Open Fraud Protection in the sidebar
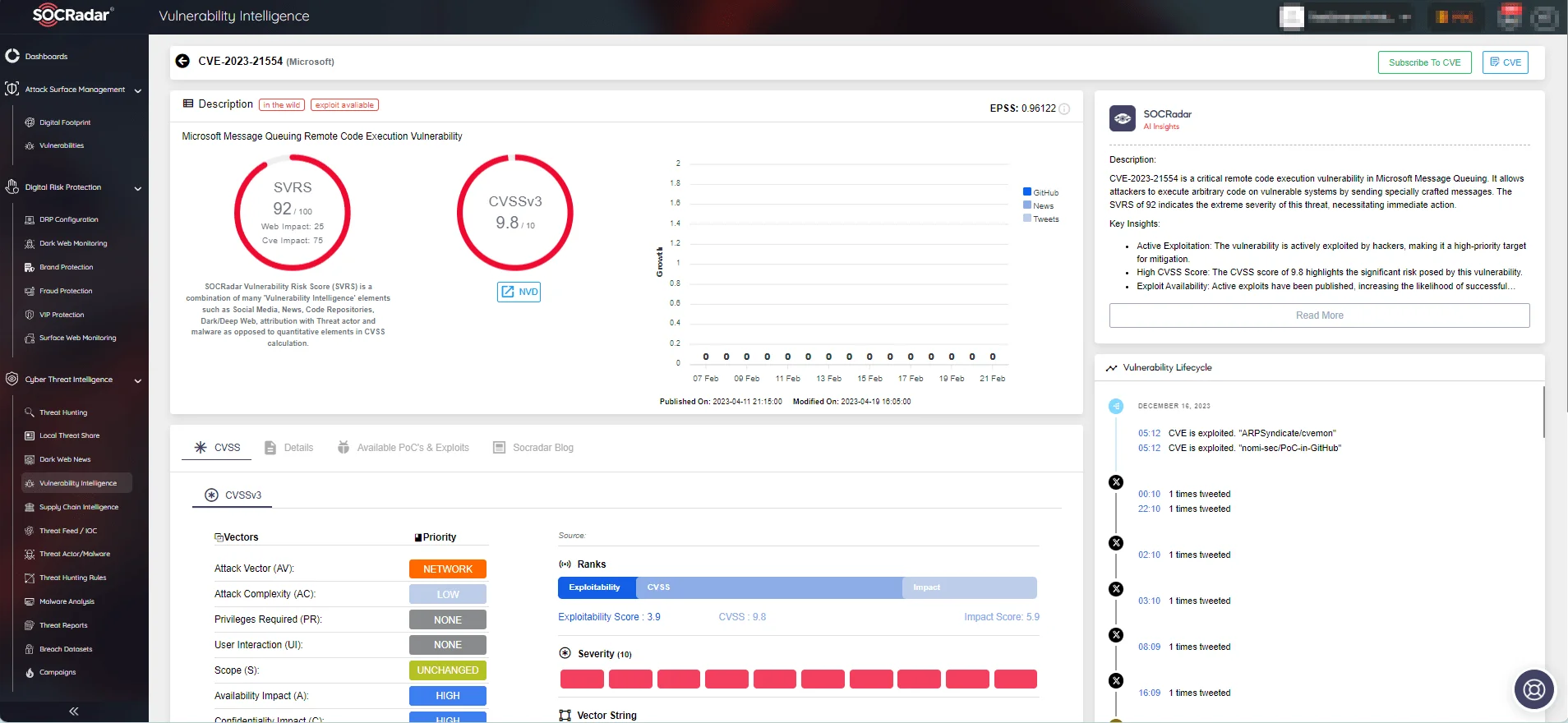The width and height of the screenshot is (1568, 723). pos(66,291)
